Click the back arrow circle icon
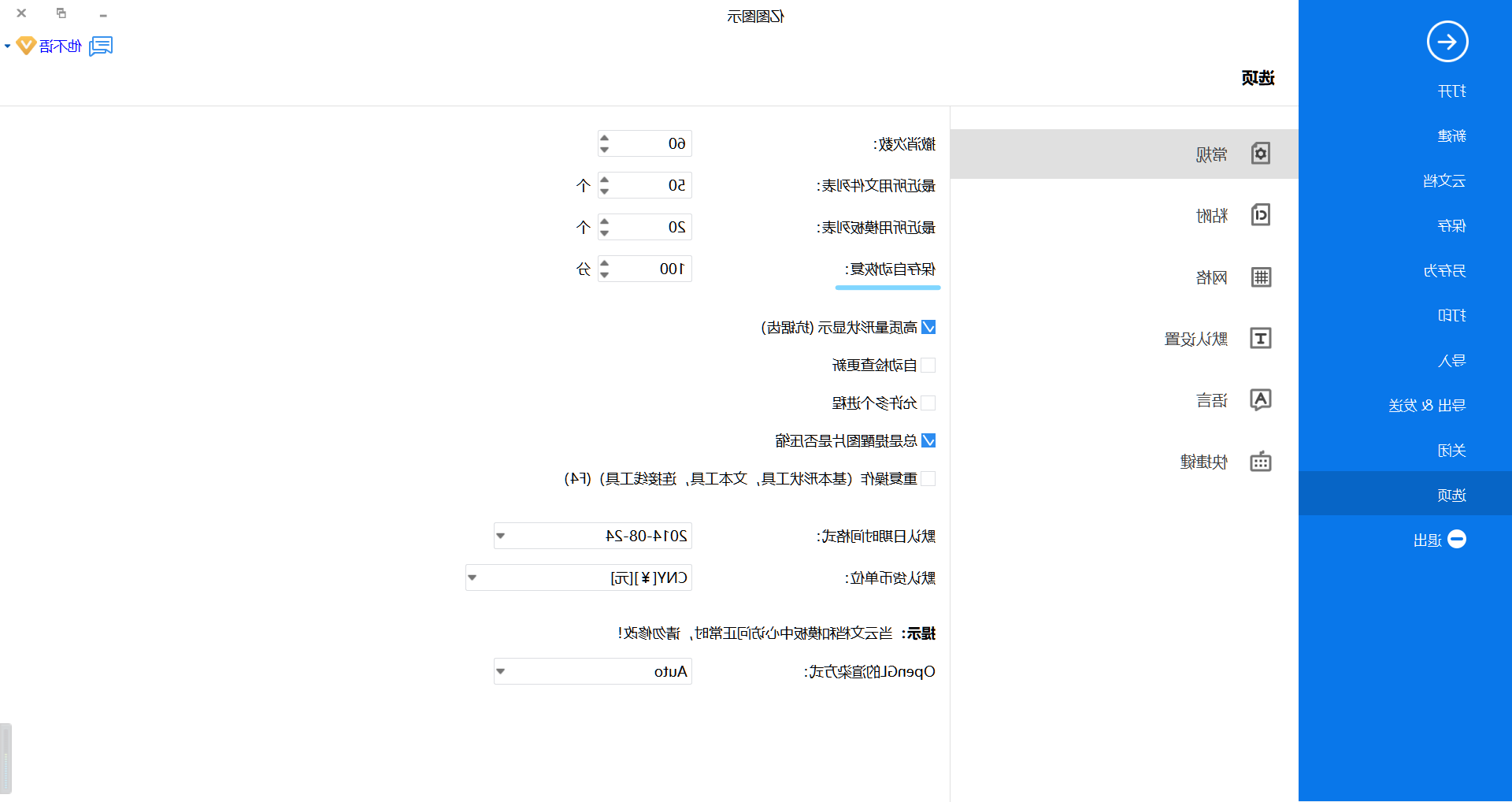Image resolution: width=1512 pixels, height=802 pixels. pos(1447,42)
